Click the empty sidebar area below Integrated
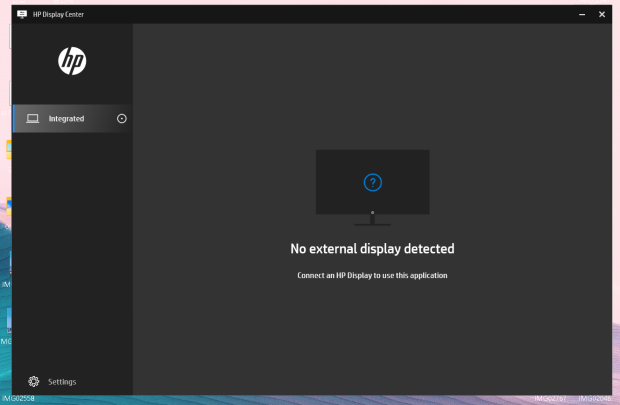620x405 pixels. point(72,250)
